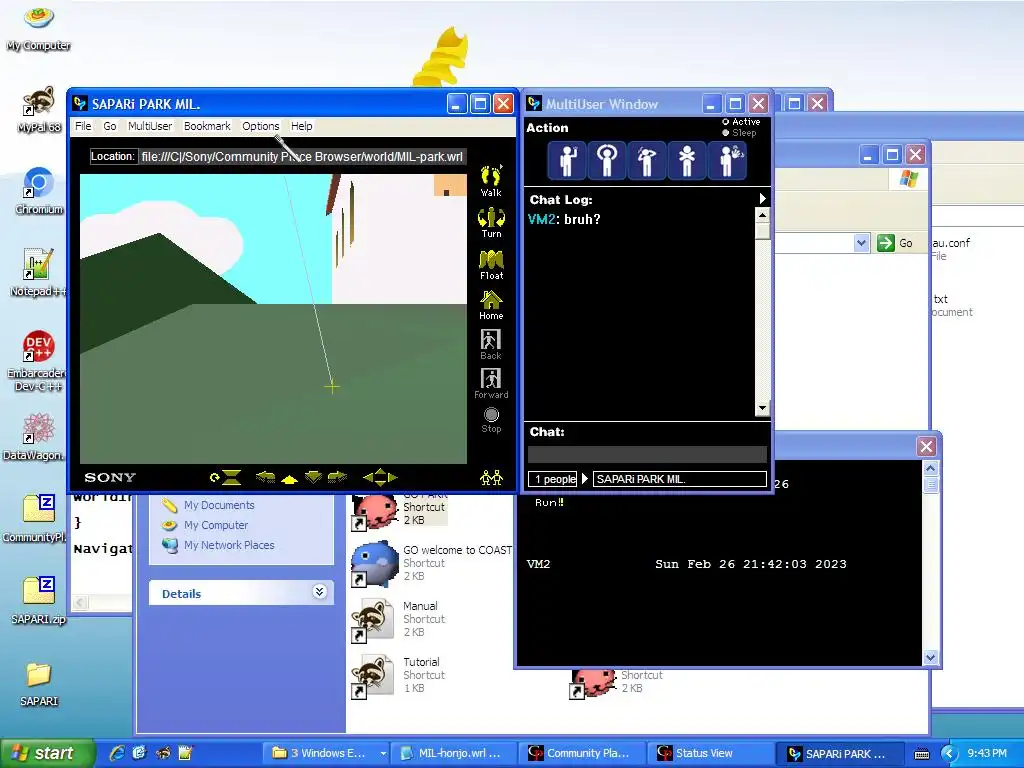1024x768 pixels.
Task: Open the Help menu
Action: 301,126
